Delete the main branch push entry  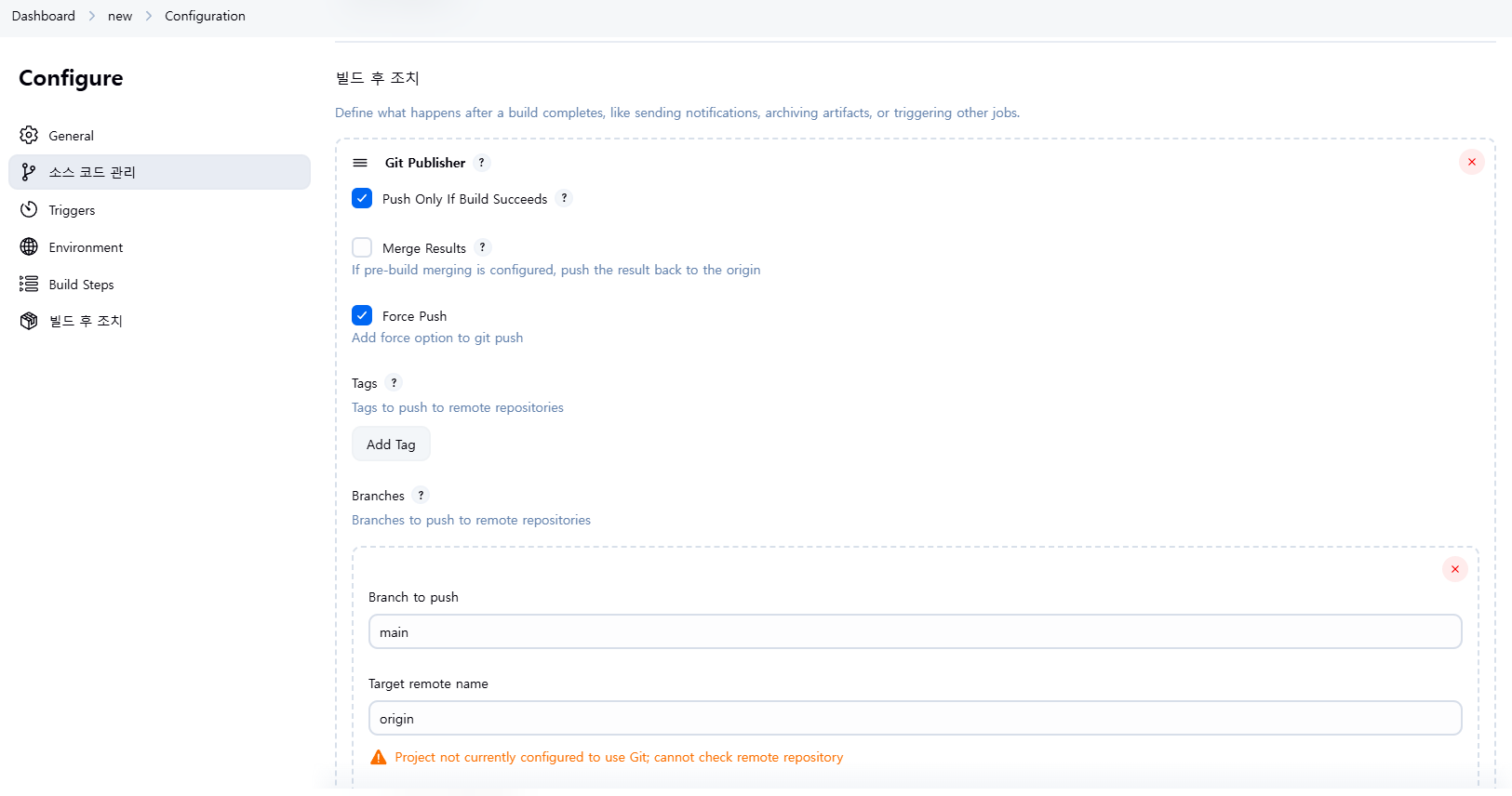coord(1455,569)
